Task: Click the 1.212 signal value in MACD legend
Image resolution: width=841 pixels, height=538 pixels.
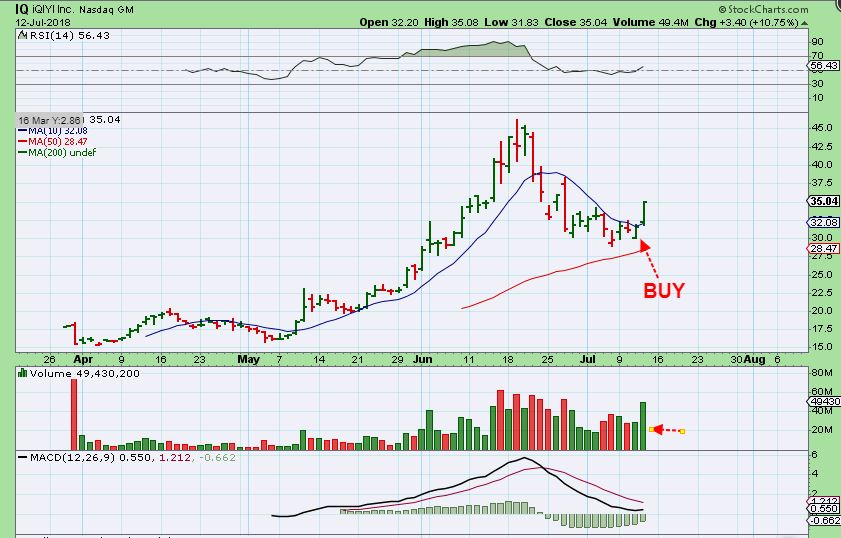Action: pyautogui.click(x=175, y=458)
